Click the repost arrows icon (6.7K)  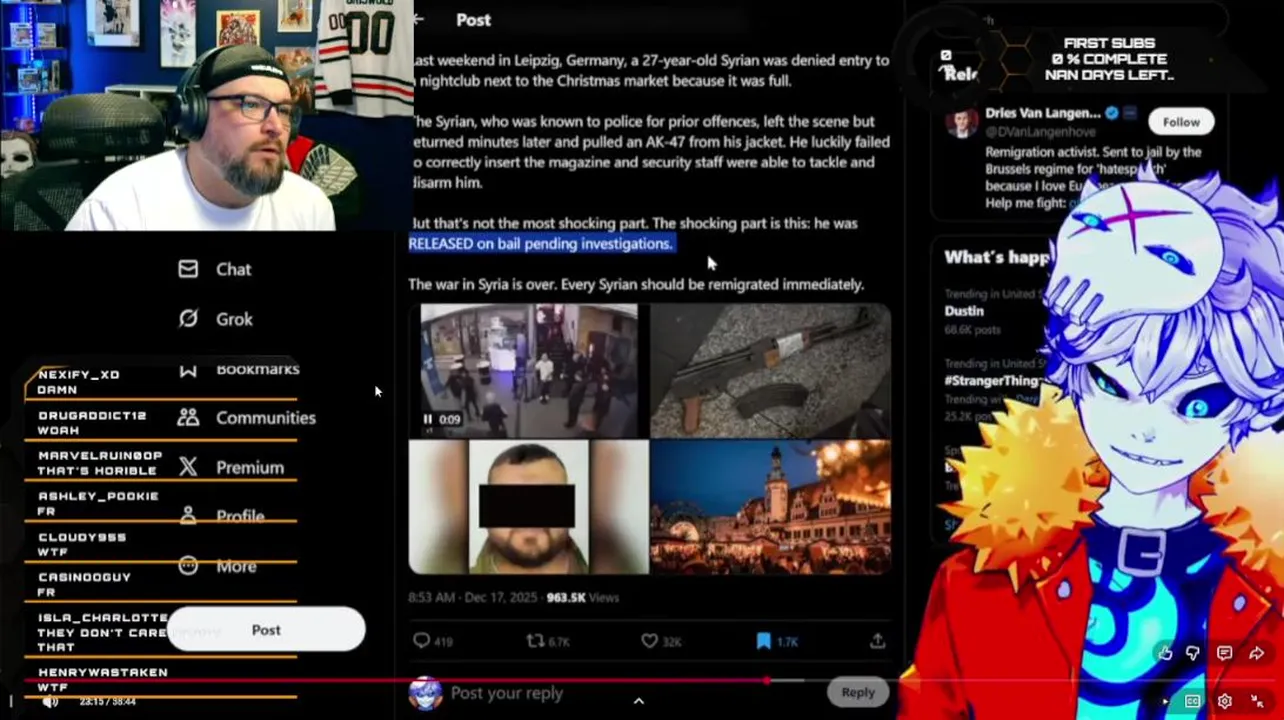tap(536, 641)
